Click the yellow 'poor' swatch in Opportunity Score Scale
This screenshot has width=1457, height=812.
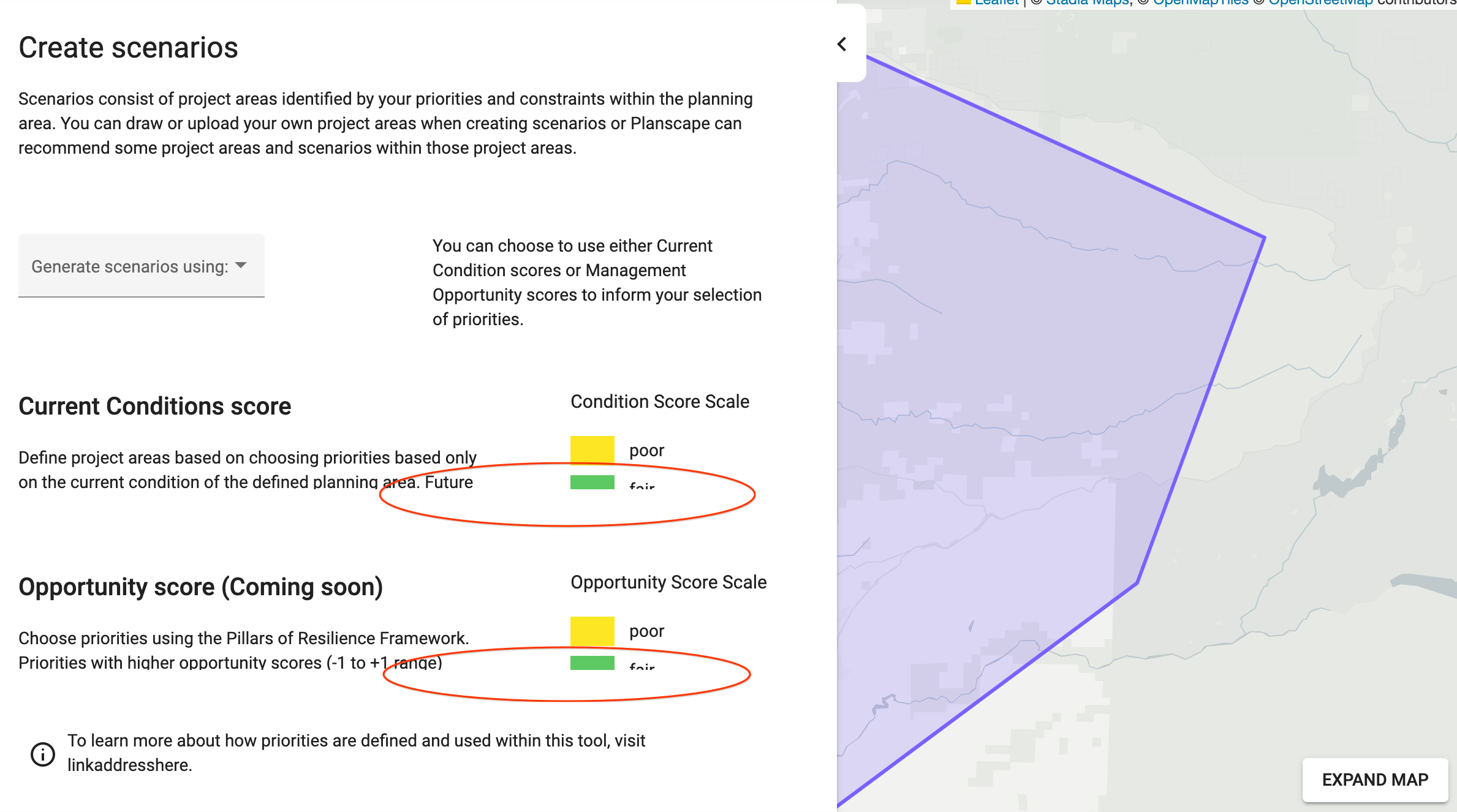click(x=591, y=631)
